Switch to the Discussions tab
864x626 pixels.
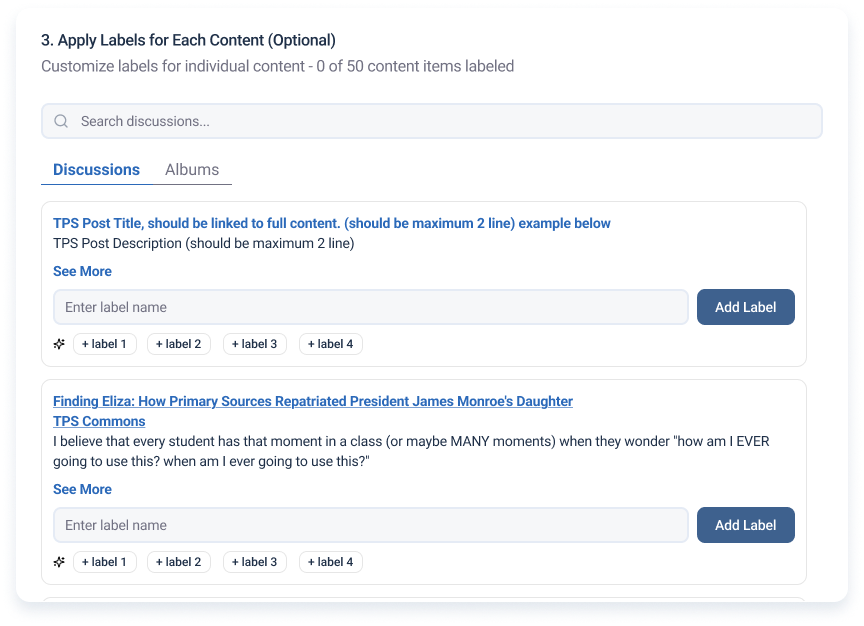[x=96, y=170]
